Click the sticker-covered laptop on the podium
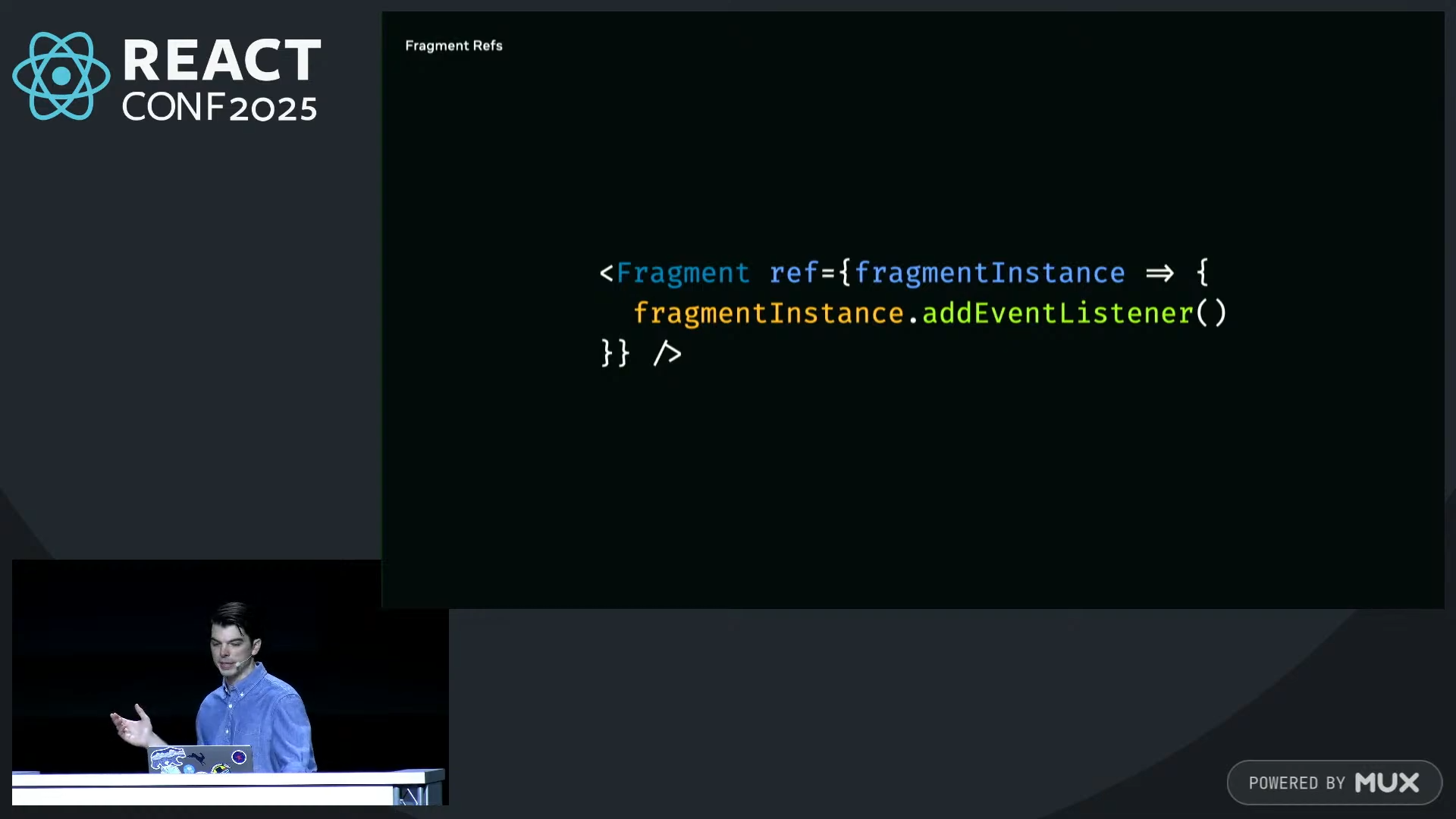The height and width of the screenshot is (819, 1456). tap(200, 759)
